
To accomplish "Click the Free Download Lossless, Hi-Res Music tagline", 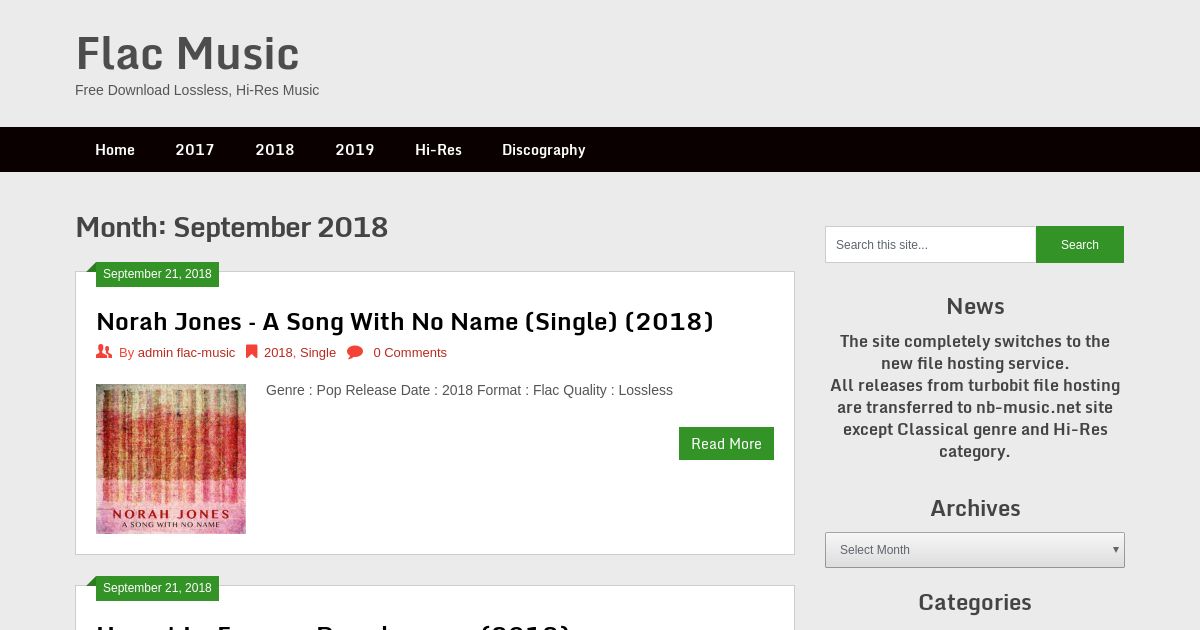I will [197, 90].
